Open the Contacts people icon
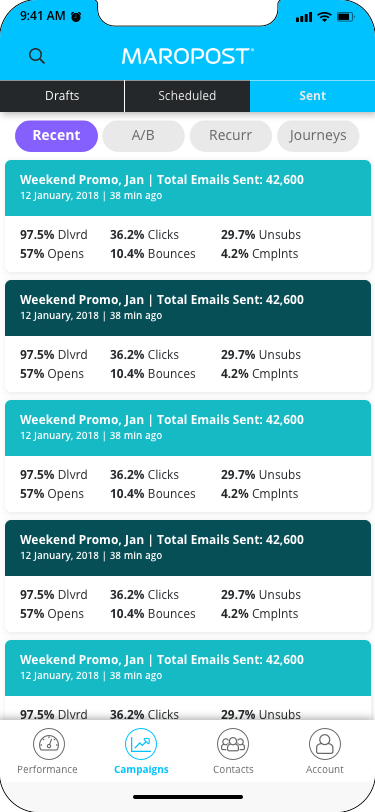 (233, 744)
